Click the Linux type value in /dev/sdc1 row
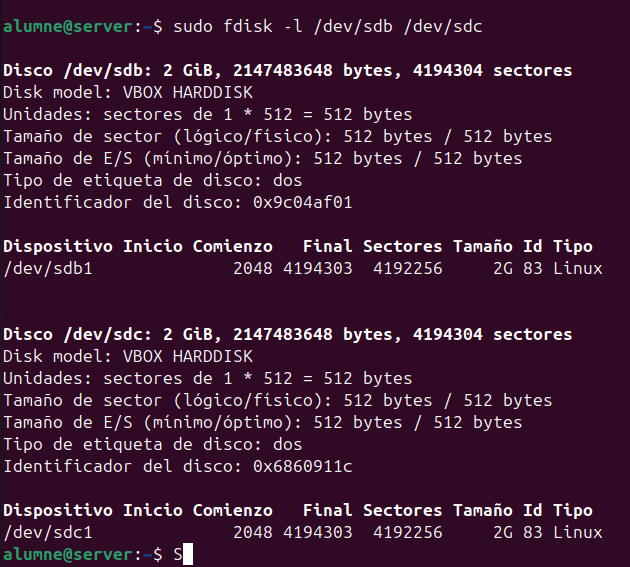This screenshot has width=630, height=567. [577, 531]
